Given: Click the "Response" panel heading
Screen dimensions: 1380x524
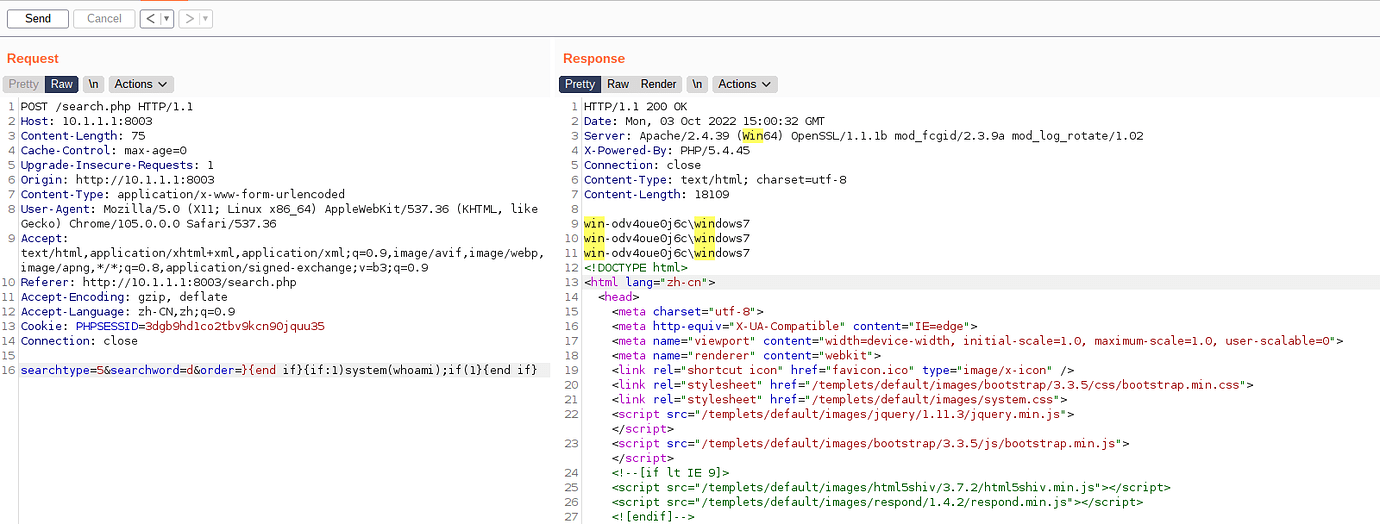Looking at the screenshot, I should point(594,58).
